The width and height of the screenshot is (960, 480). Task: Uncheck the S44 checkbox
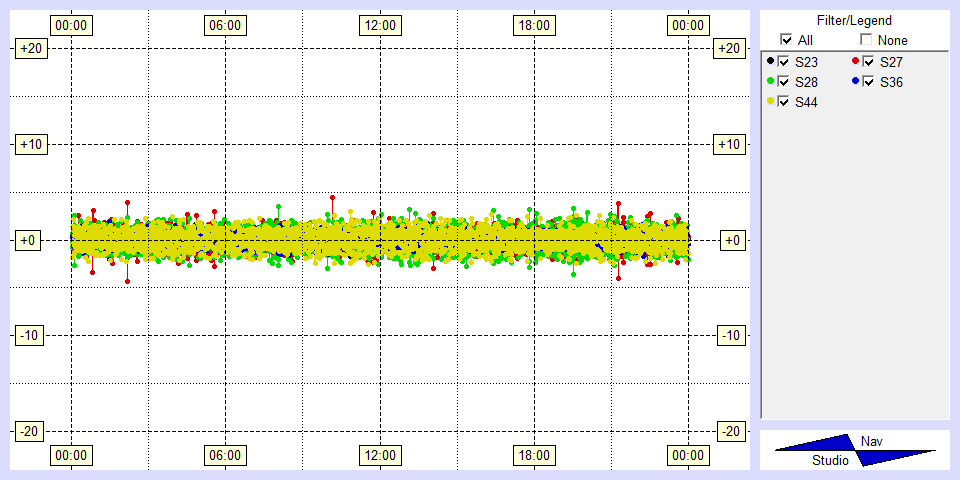[x=784, y=102]
